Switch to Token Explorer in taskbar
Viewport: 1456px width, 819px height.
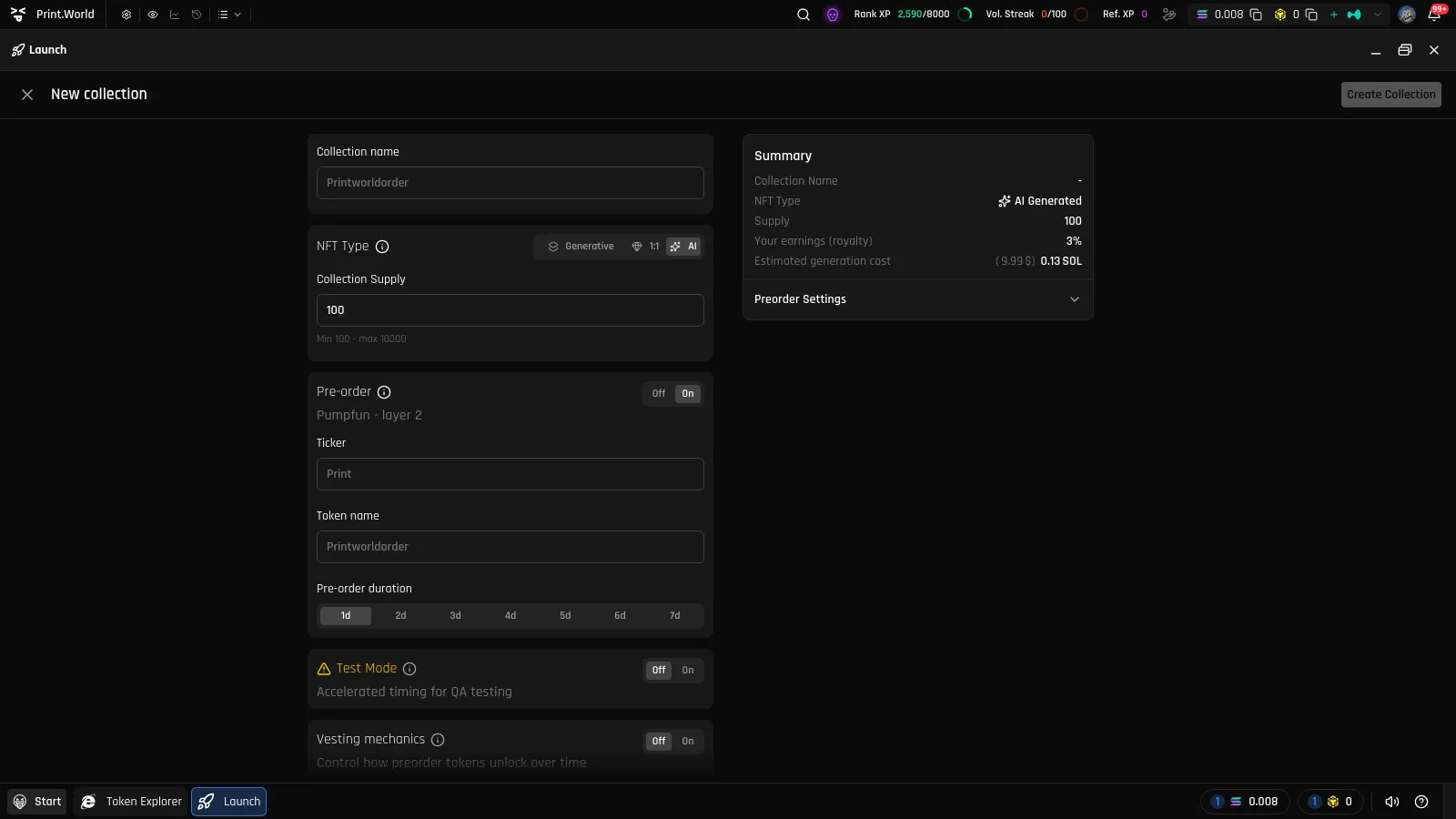131,802
